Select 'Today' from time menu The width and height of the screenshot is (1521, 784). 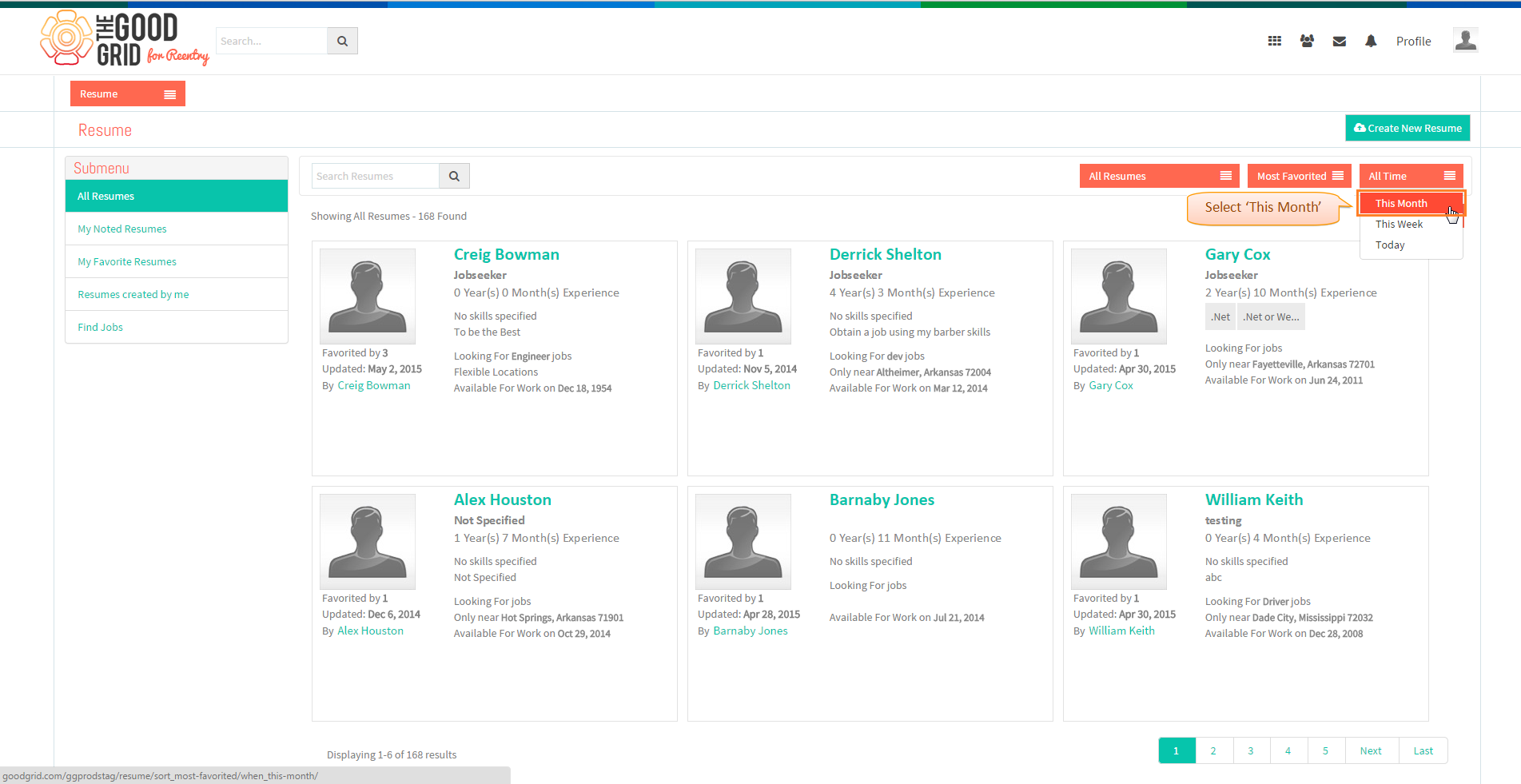[1412, 245]
